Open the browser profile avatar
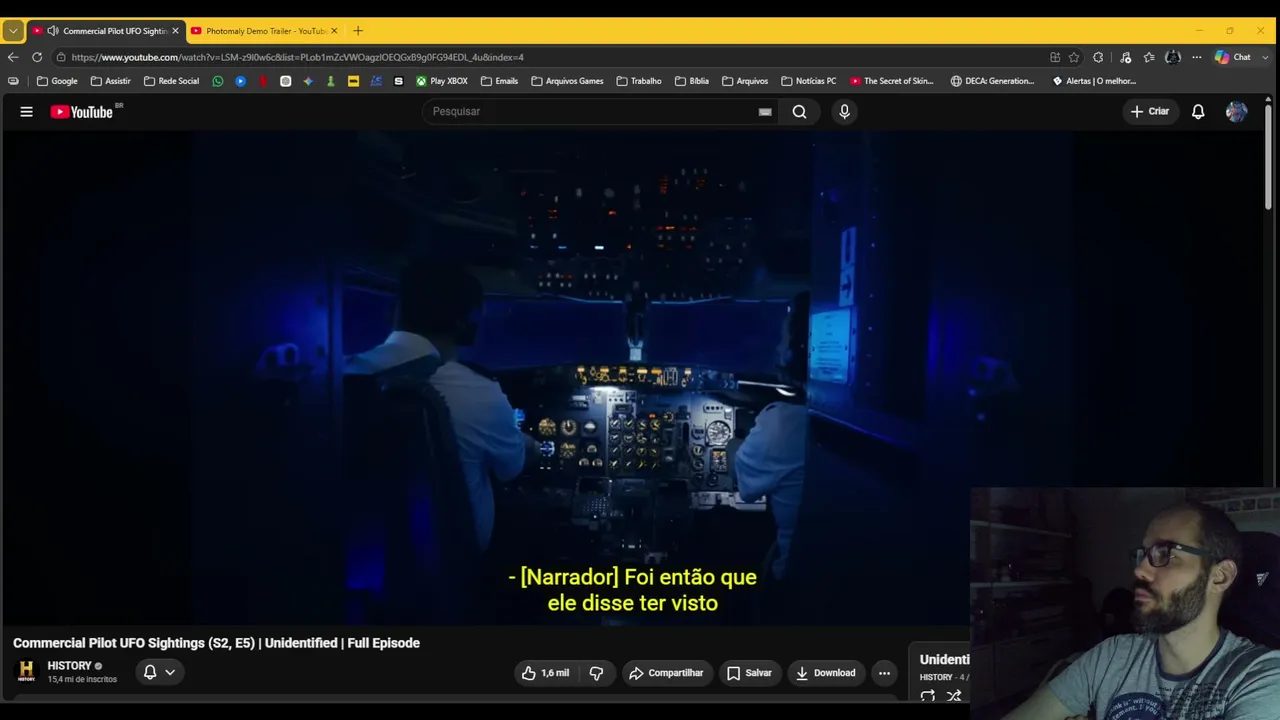This screenshot has width=1280, height=720. point(1173,57)
